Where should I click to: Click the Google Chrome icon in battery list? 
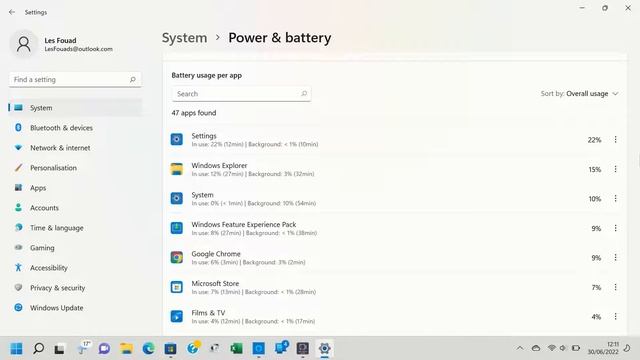(x=177, y=258)
